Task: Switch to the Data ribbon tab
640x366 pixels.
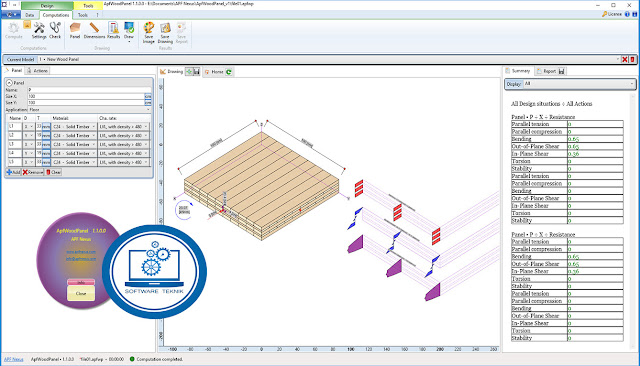Action: (x=29, y=15)
